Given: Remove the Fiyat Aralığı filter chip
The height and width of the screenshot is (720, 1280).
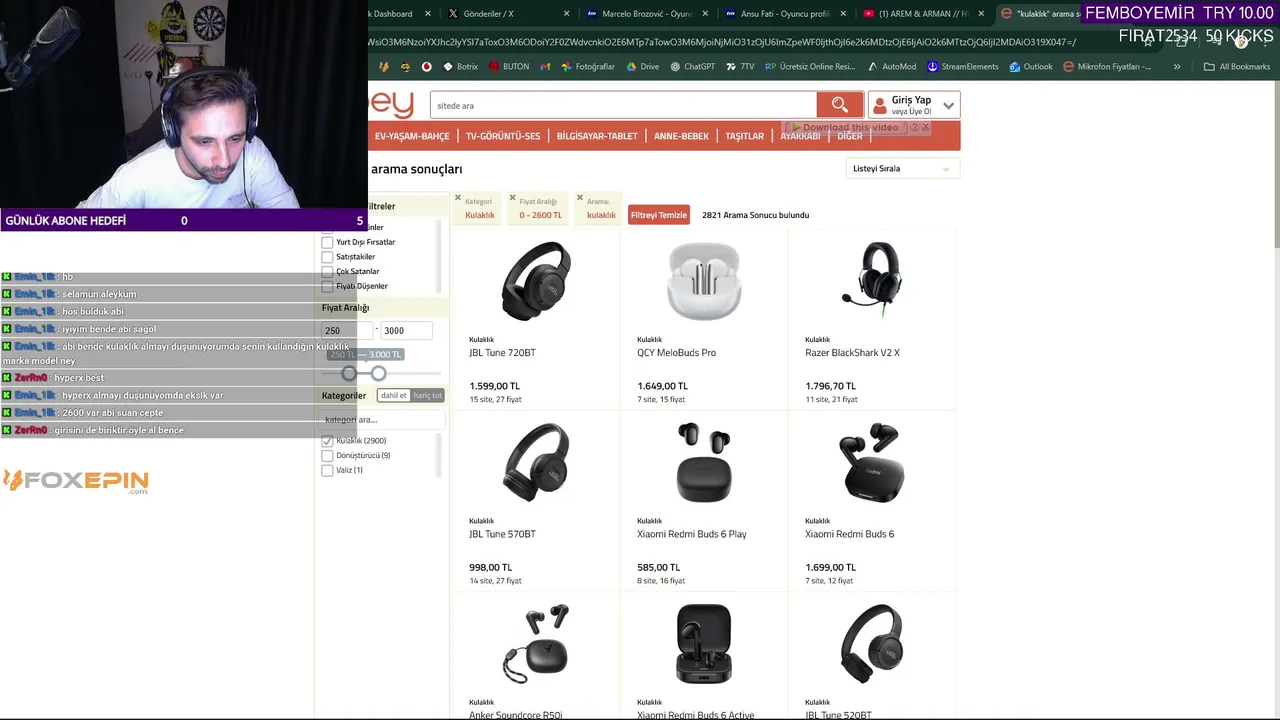Looking at the screenshot, I should [x=513, y=198].
